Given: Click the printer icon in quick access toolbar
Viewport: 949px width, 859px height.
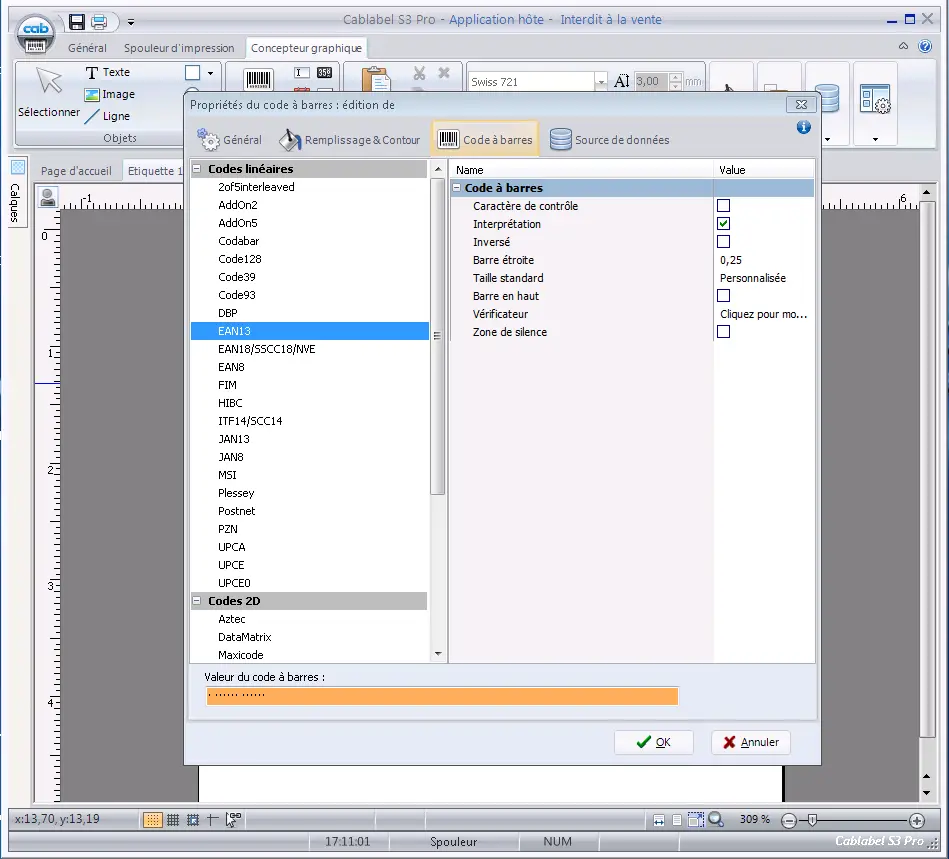Looking at the screenshot, I should click(x=99, y=22).
